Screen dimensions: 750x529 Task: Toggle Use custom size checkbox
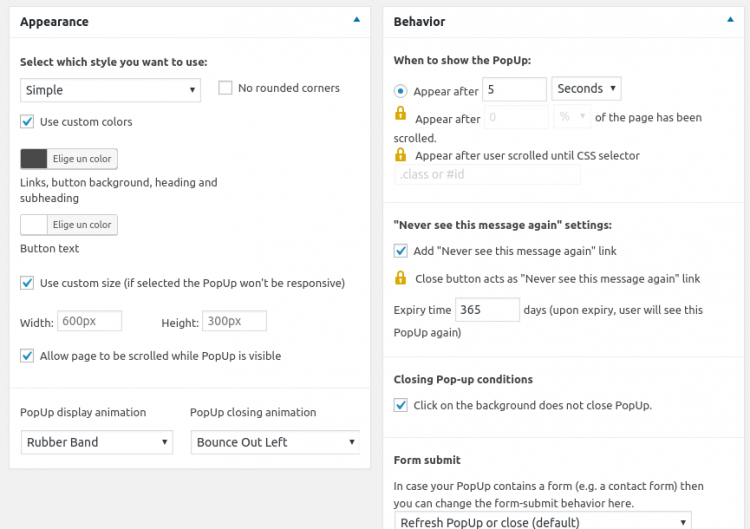coord(27,283)
